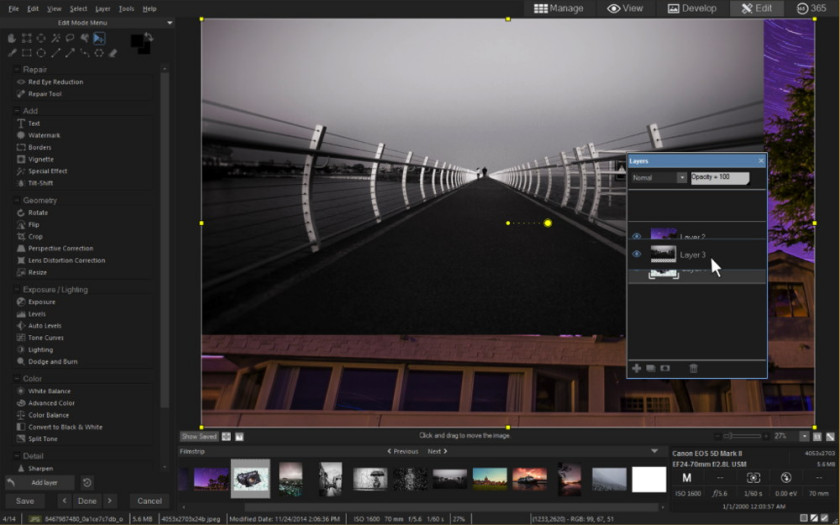Open the Edit Mode Menu dropdown
The width and height of the screenshot is (840, 525).
tap(170, 23)
